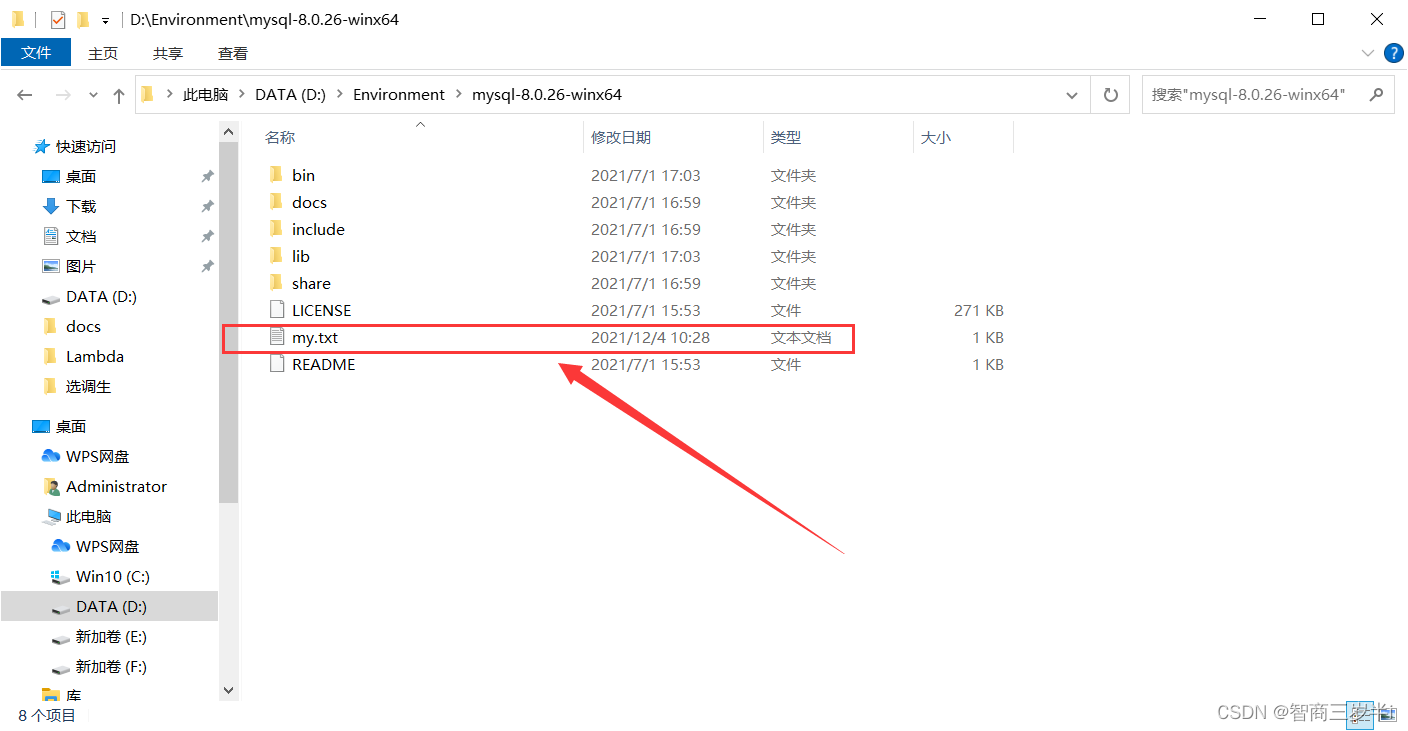Open the include folder
The height and width of the screenshot is (731, 1408).
pyautogui.click(x=317, y=228)
